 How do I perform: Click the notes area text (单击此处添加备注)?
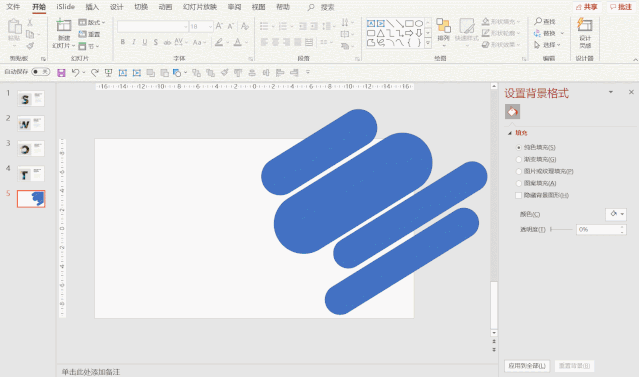coord(91,372)
